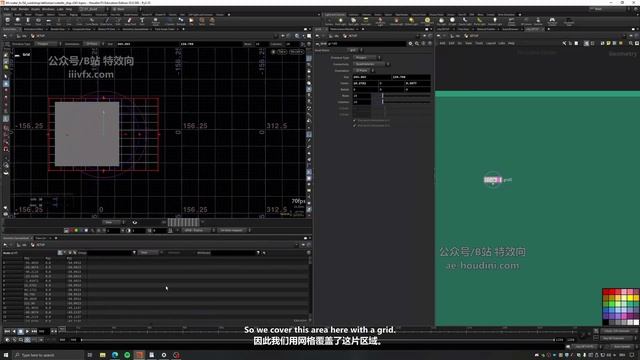Select the Sphere shelf tool
Image resolution: width=640 pixels, height=360 pixels.
18,21
